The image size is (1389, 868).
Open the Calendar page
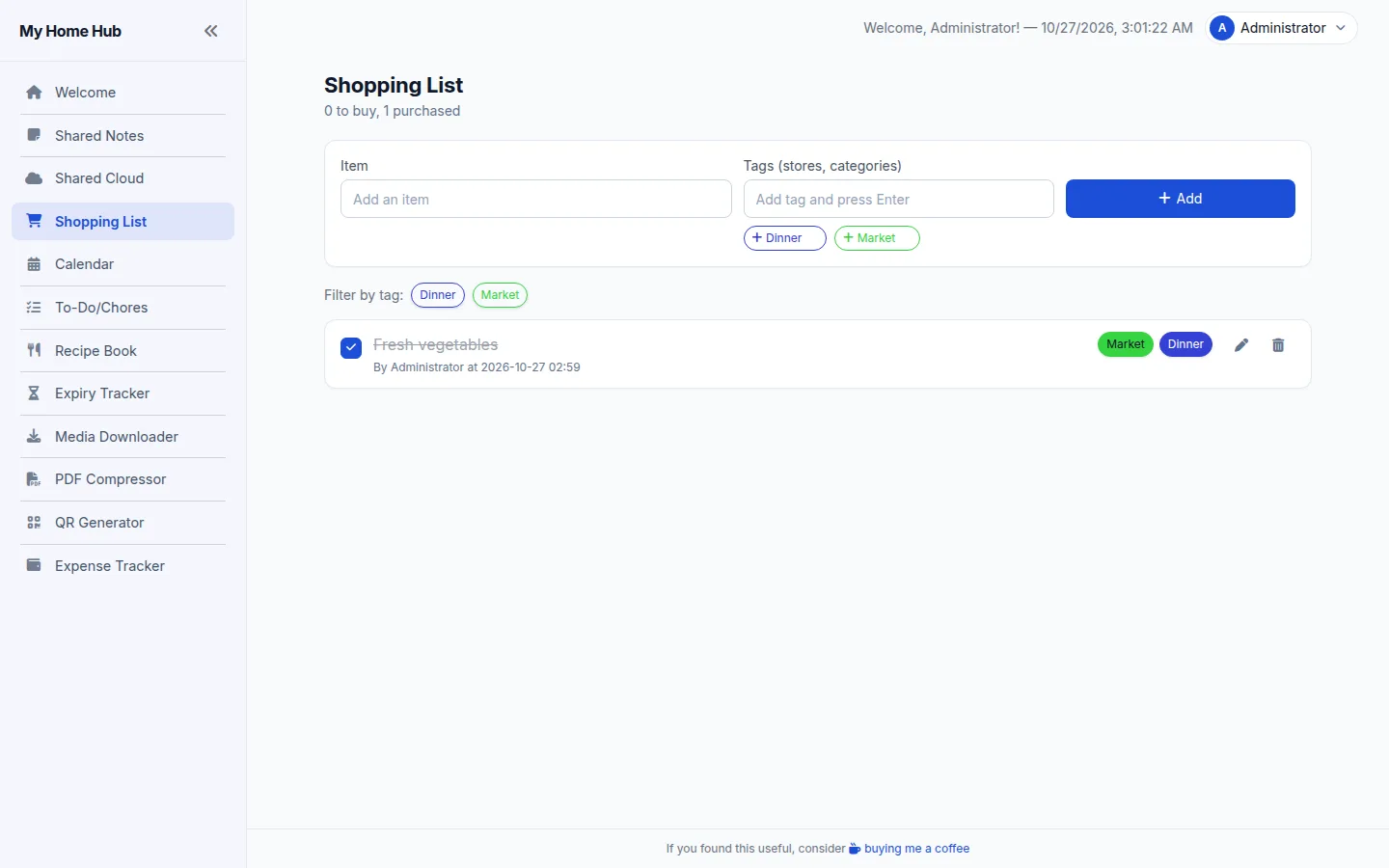[x=123, y=264]
